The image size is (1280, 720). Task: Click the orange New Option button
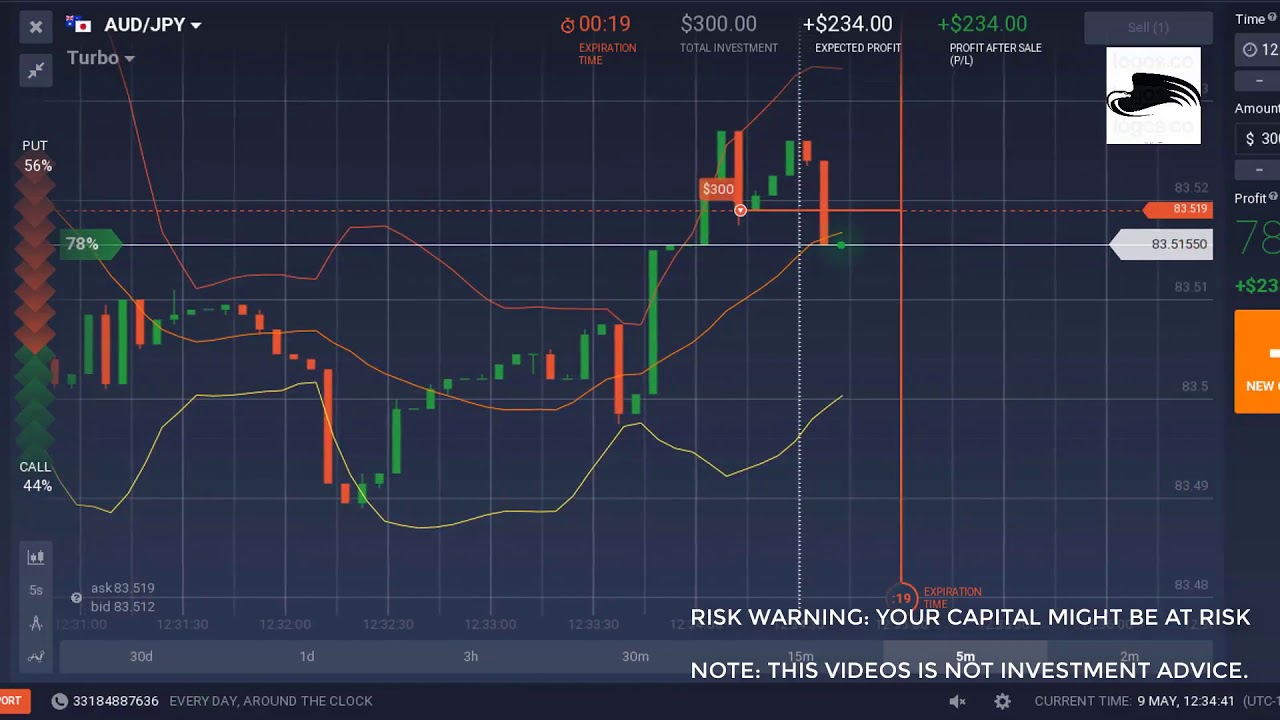1258,361
